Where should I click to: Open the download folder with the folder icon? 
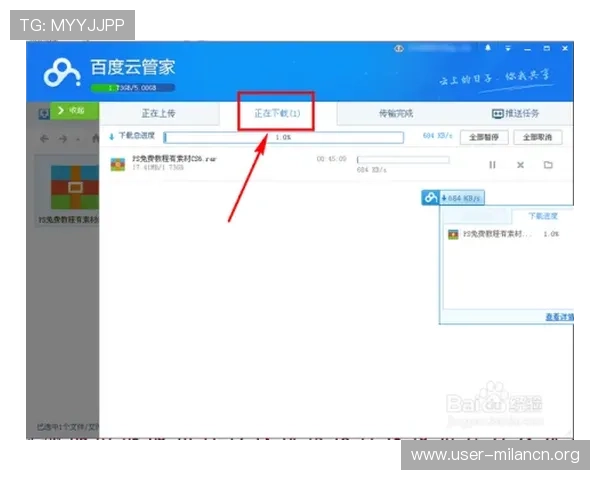(548, 165)
